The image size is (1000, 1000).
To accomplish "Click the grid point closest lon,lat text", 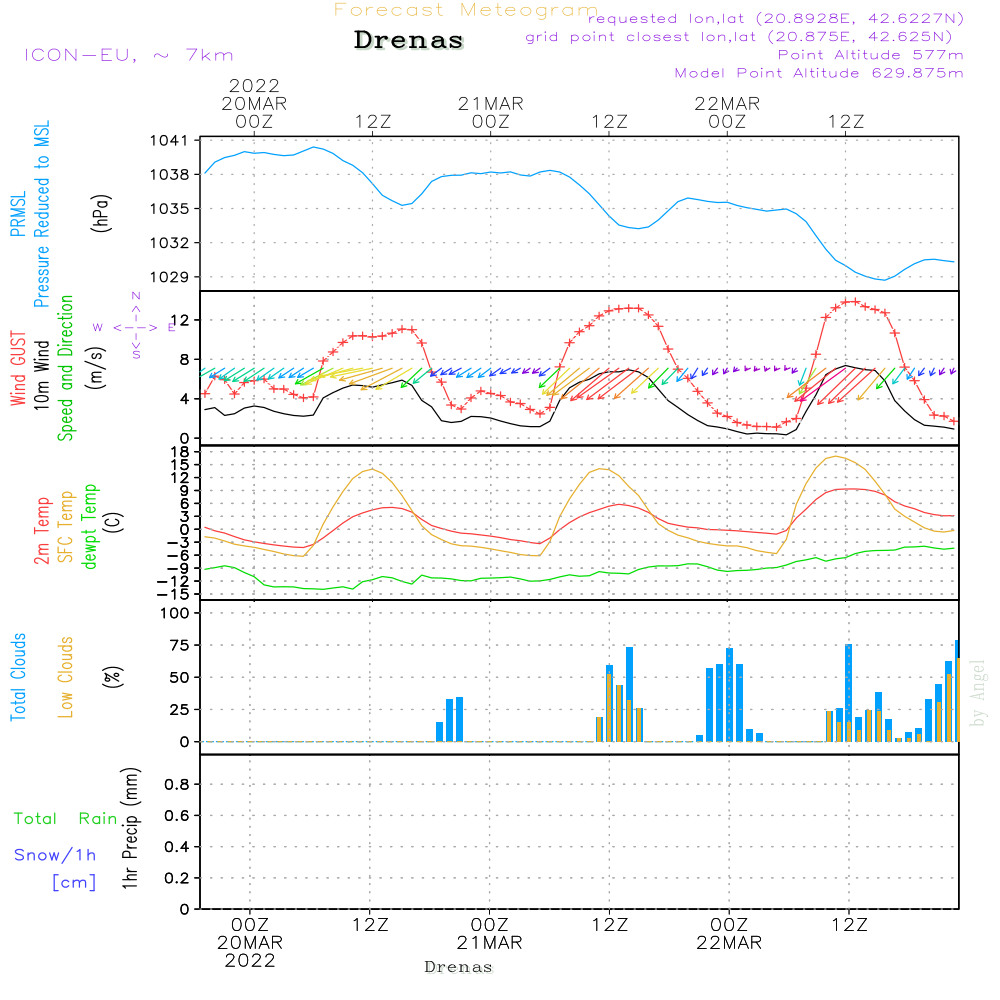I will (745, 37).
